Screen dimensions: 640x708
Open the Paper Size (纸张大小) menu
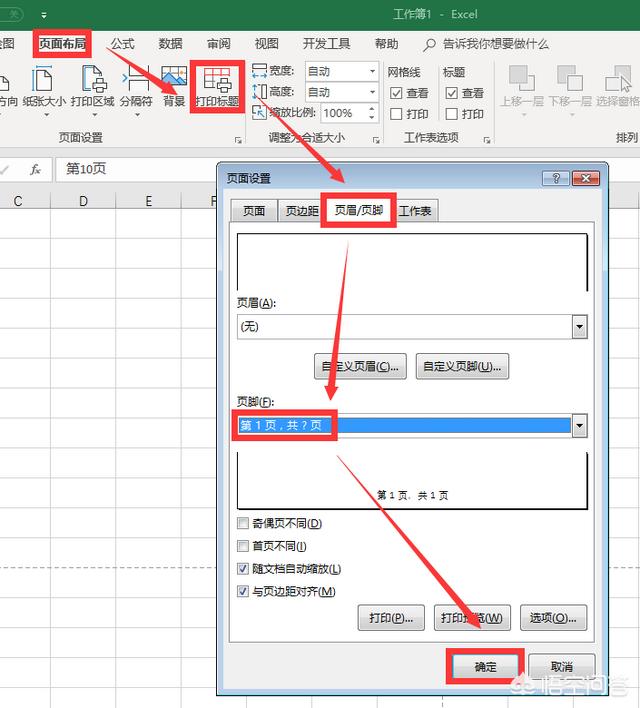(44, 90)
